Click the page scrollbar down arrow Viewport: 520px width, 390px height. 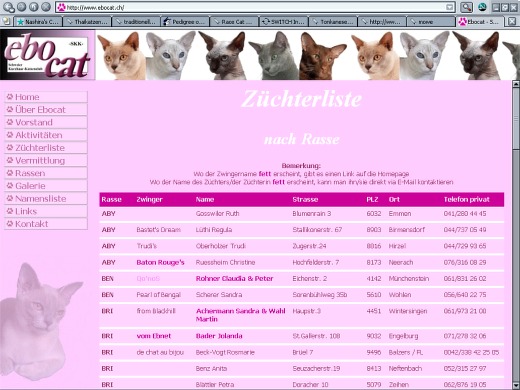(x=516, y=385)
